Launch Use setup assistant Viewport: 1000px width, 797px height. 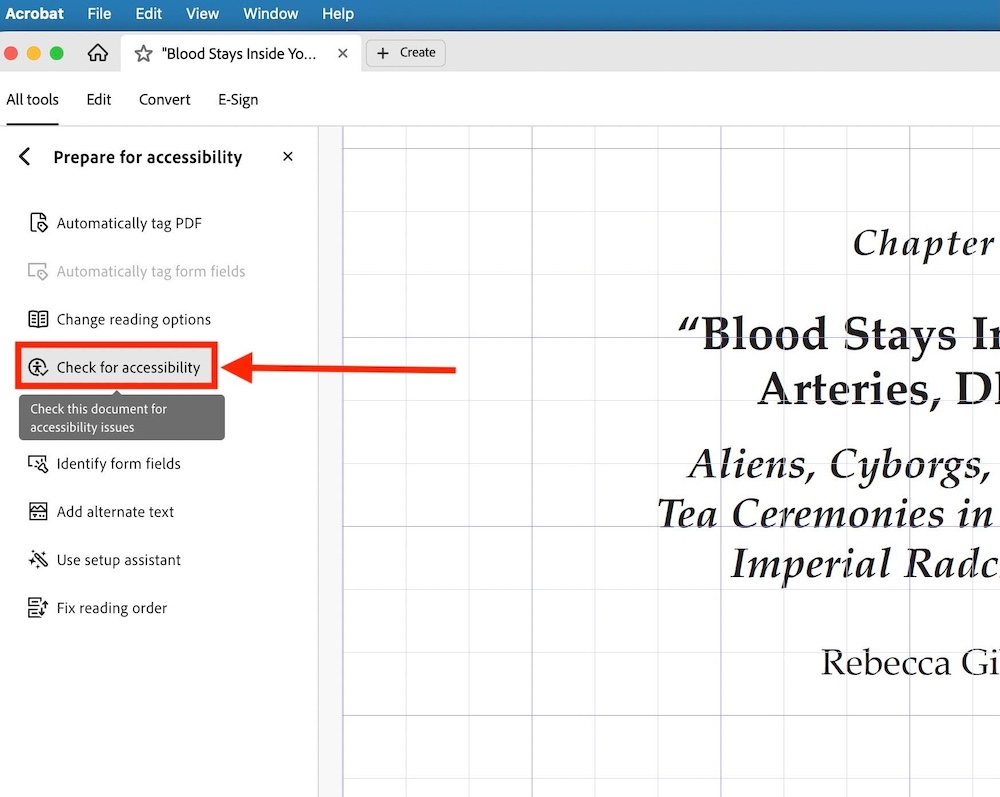pos(119,560)
